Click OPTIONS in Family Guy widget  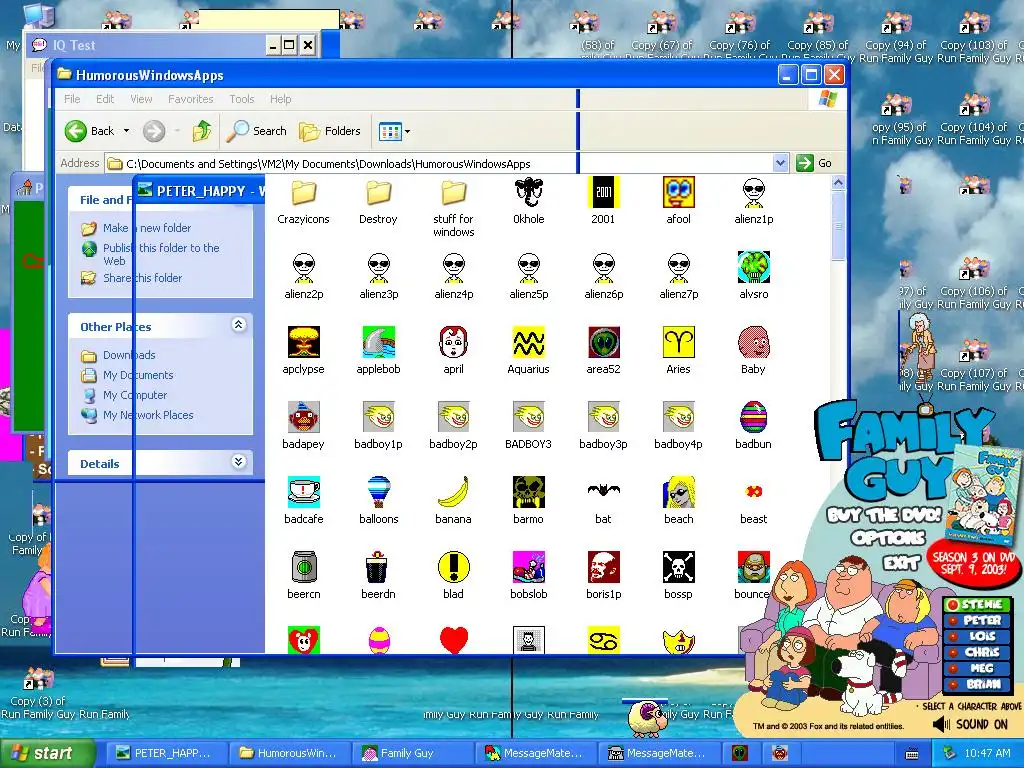click(x=888, y=538)
